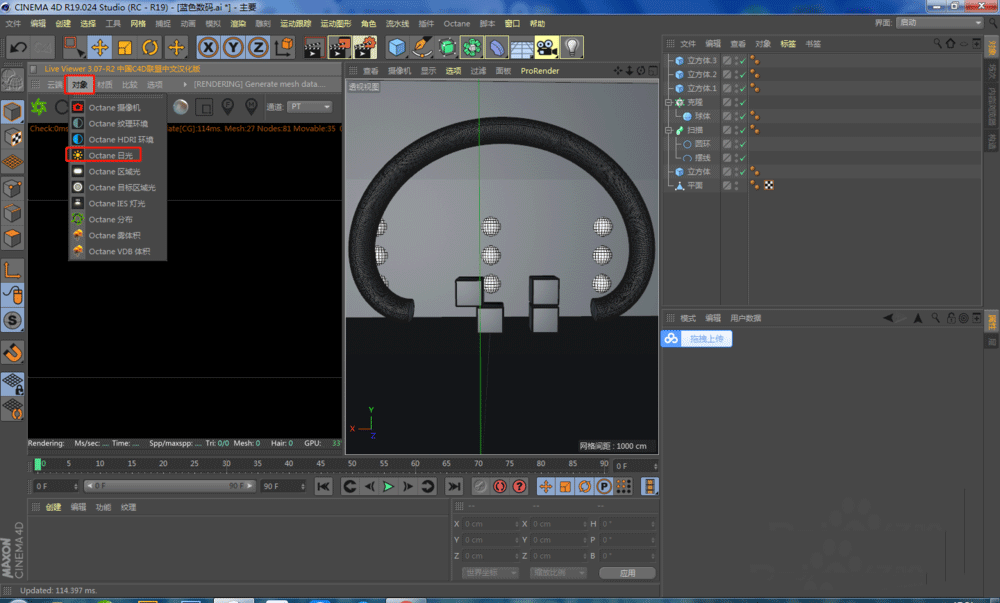Viewport: 1000px width, 603px height.
Task: Click the 应用 apply button
Action: point(627,573)
